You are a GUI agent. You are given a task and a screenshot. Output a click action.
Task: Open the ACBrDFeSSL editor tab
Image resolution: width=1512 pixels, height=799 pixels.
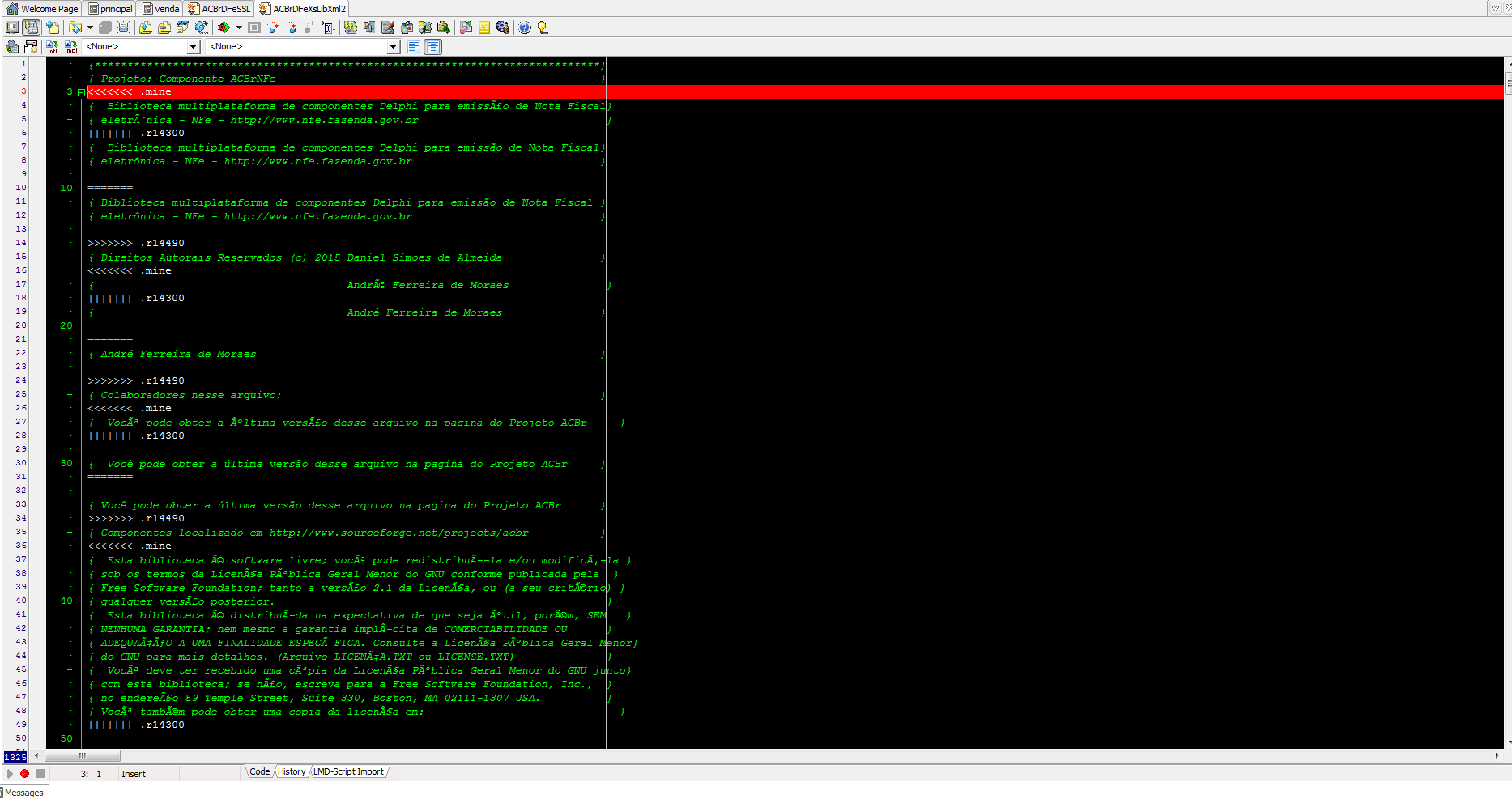tap(219, 9)
